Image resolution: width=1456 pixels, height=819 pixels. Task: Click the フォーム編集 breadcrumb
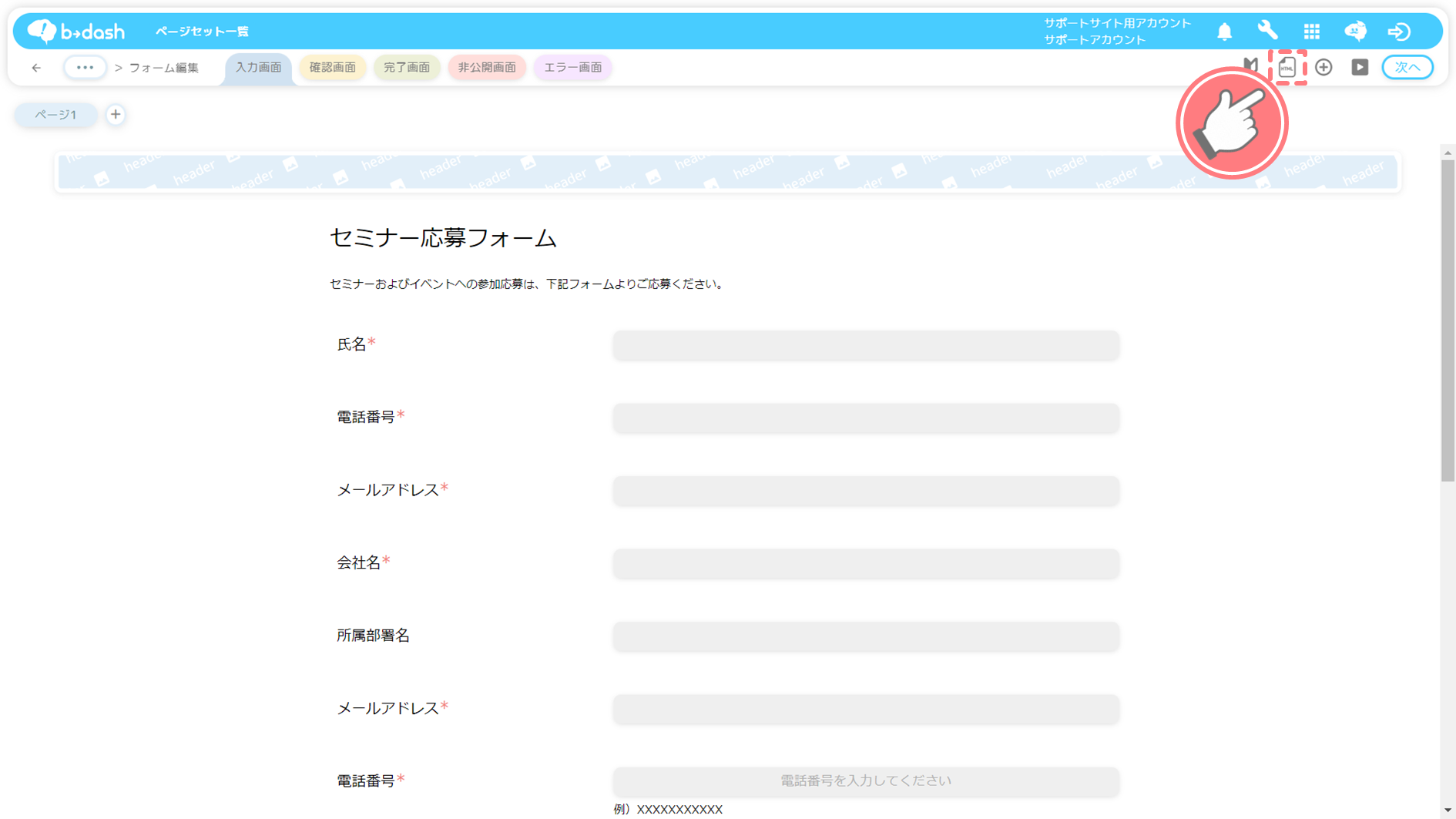pyautogui.click(x=164, y=68)
